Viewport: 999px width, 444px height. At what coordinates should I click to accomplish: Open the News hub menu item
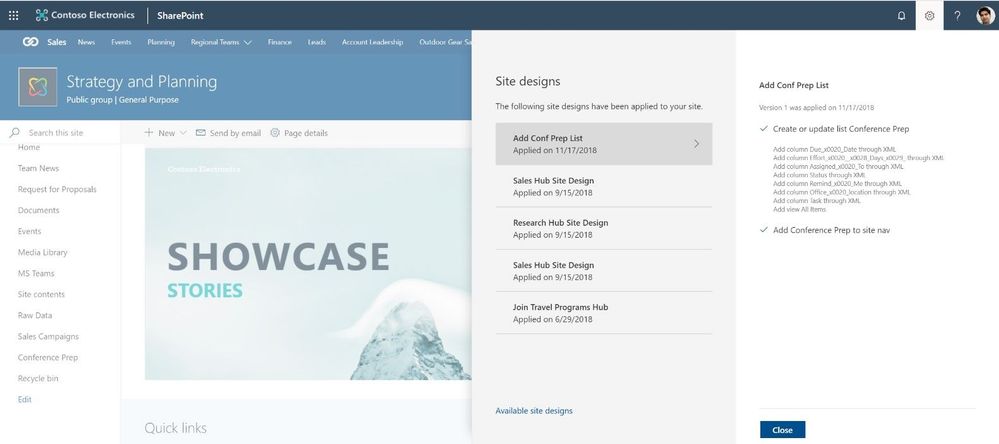86,42
